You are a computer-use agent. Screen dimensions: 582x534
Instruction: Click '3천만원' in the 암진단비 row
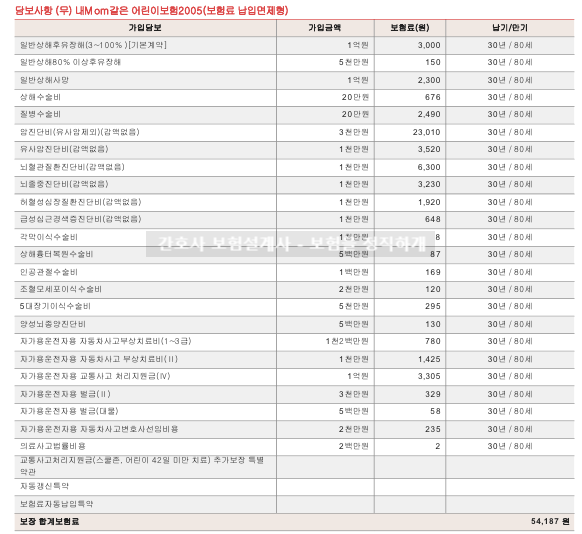point(353,132)
